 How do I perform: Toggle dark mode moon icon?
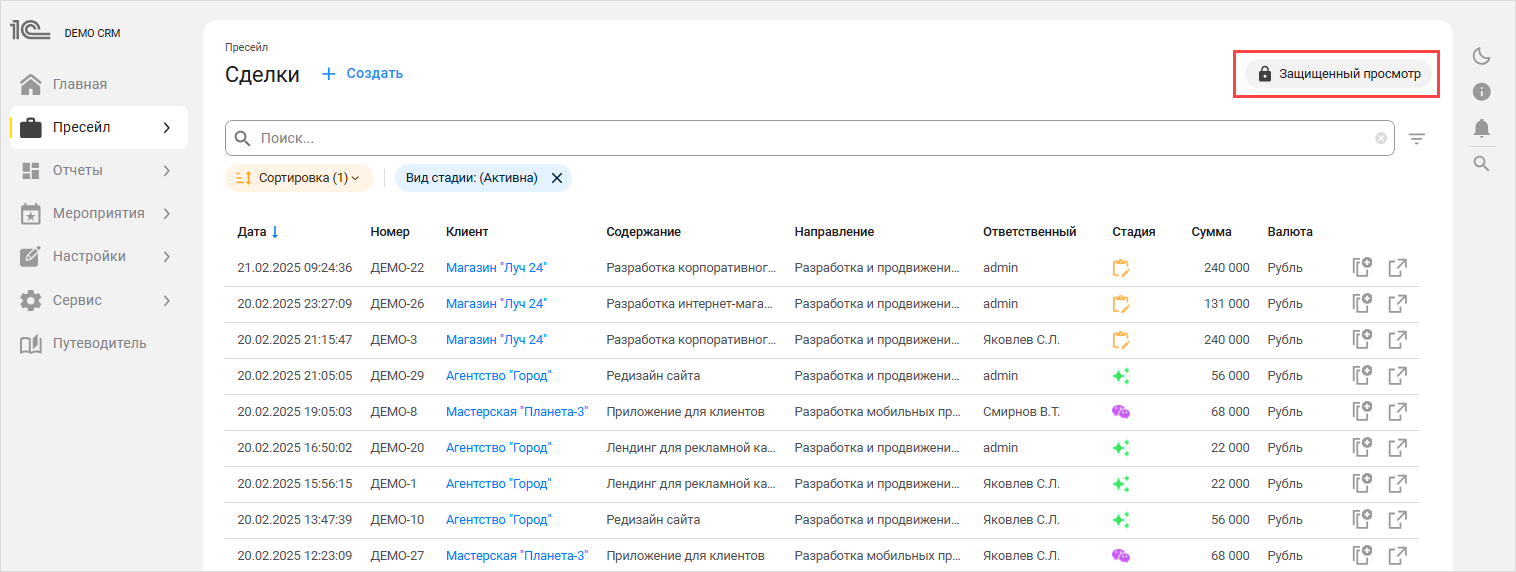coord(1482,56)
